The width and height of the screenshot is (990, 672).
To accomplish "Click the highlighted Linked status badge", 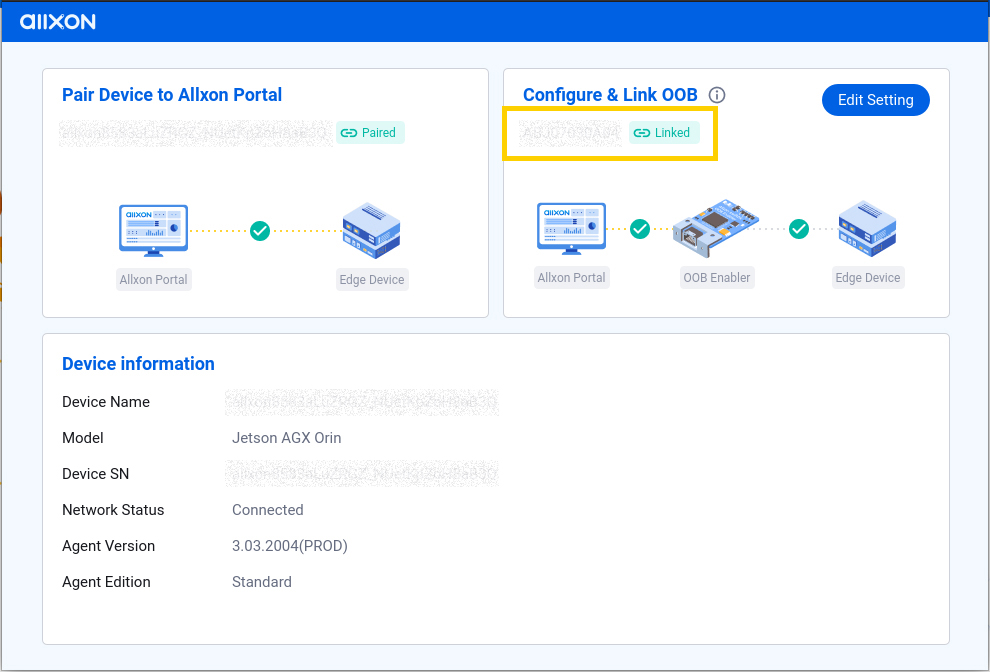I will pyautogui.click(x=663, y=132).
